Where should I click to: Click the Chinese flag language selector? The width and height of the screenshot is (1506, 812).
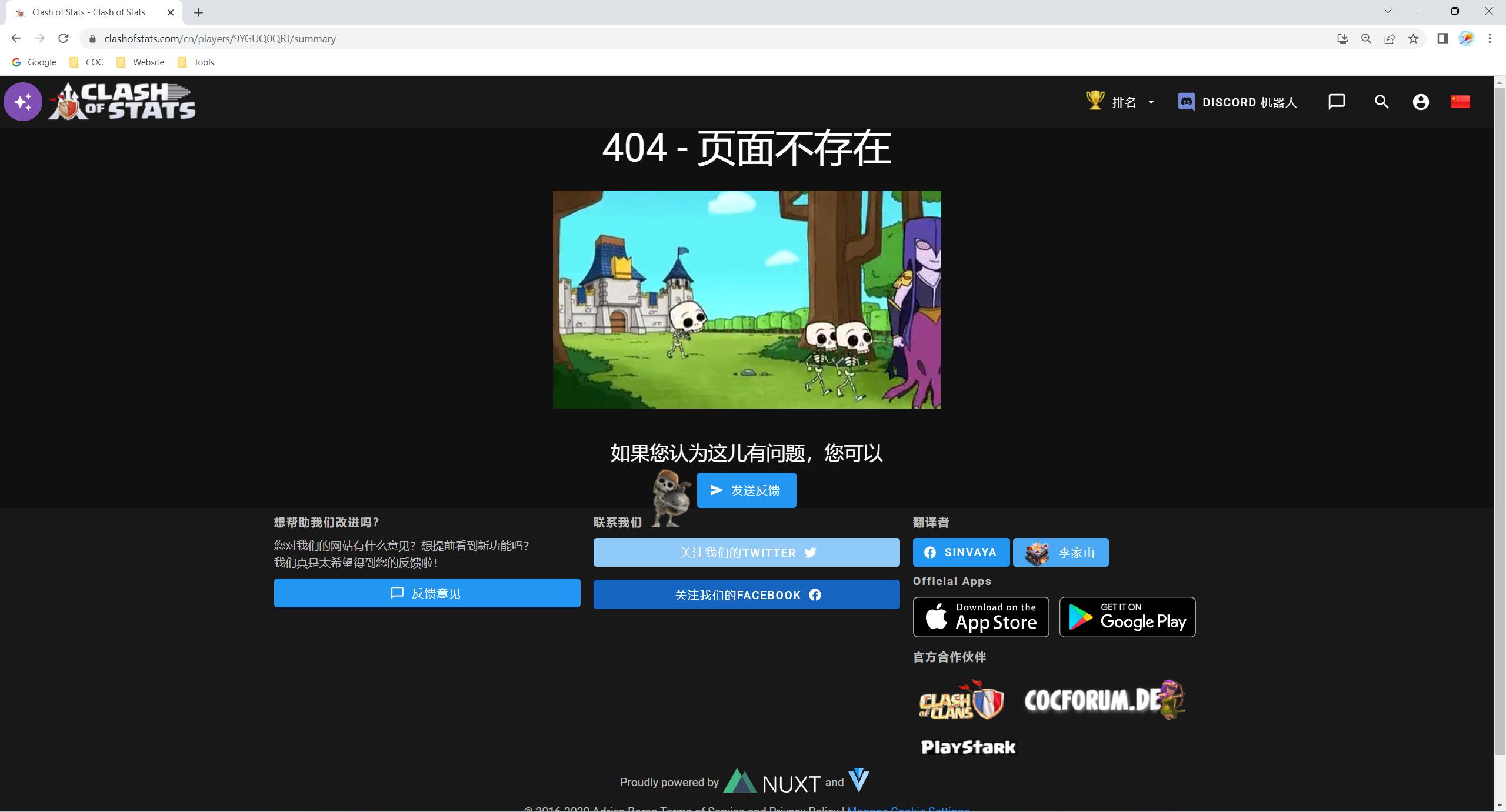pos(1460,102)
